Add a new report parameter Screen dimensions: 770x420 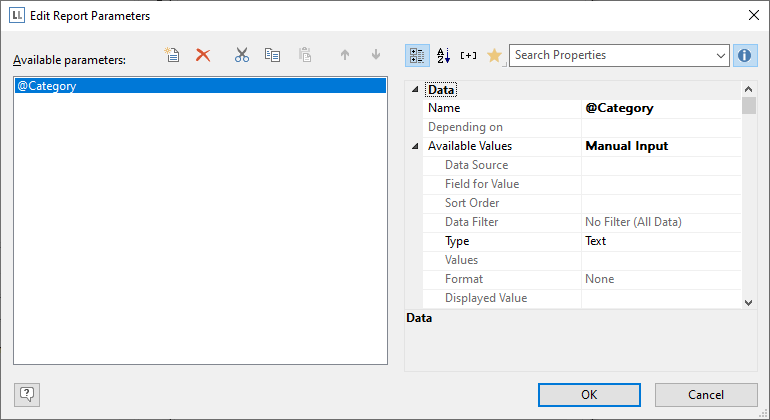coord(172,55)
